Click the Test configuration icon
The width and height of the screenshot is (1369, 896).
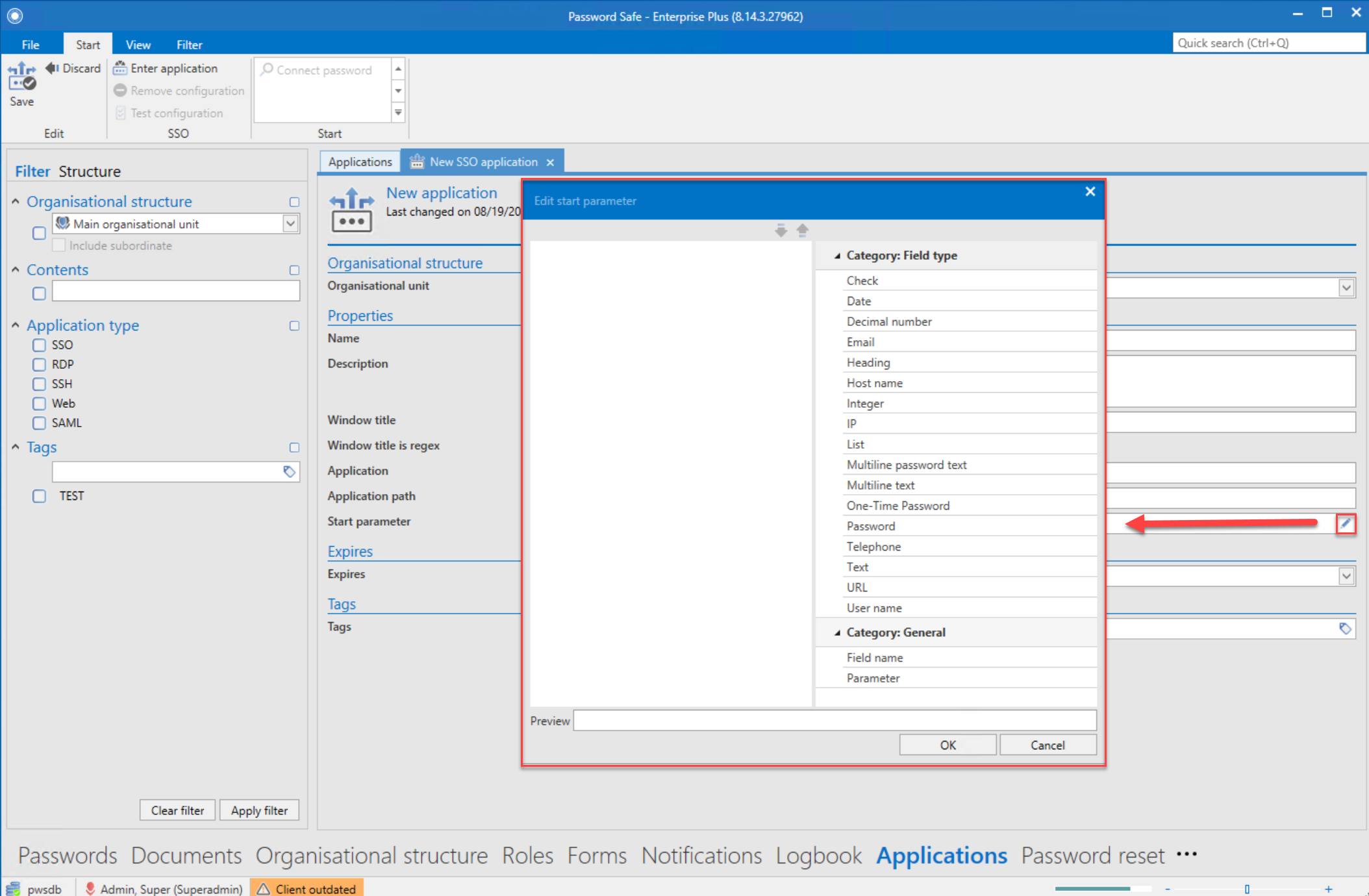tap(120, 113)
